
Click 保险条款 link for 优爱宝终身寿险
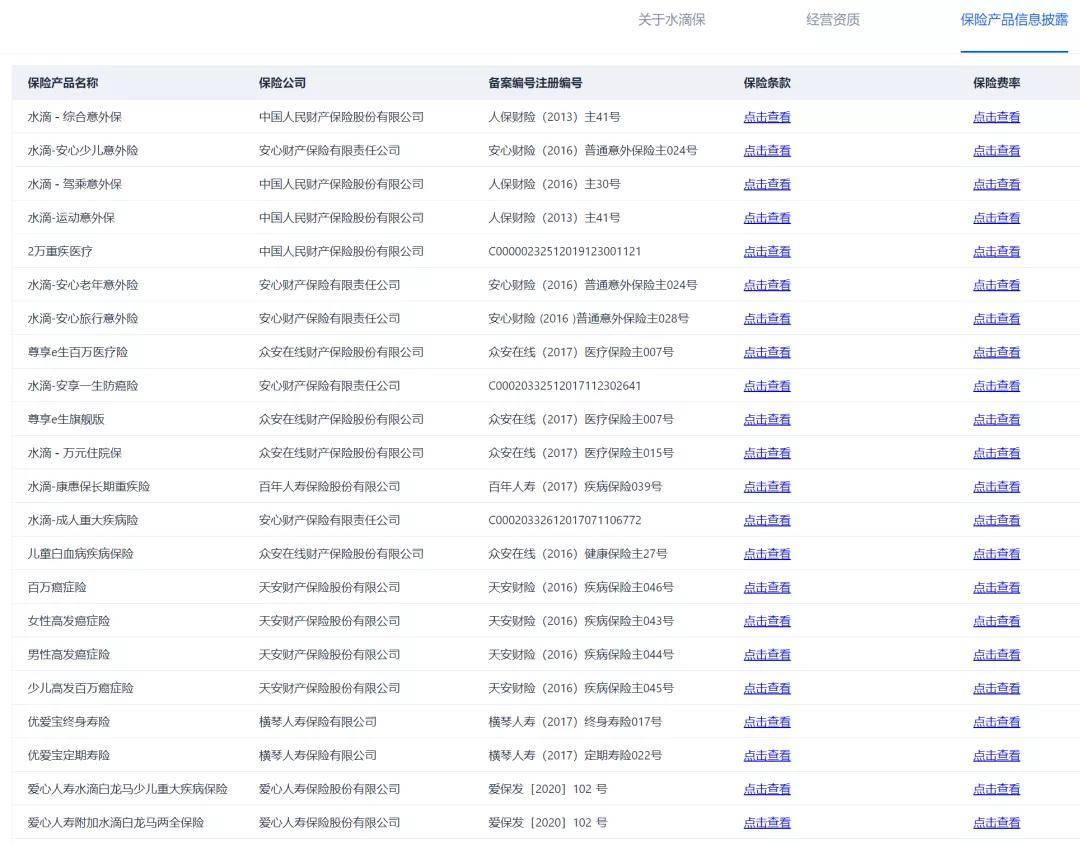click(x=767, y=722)
